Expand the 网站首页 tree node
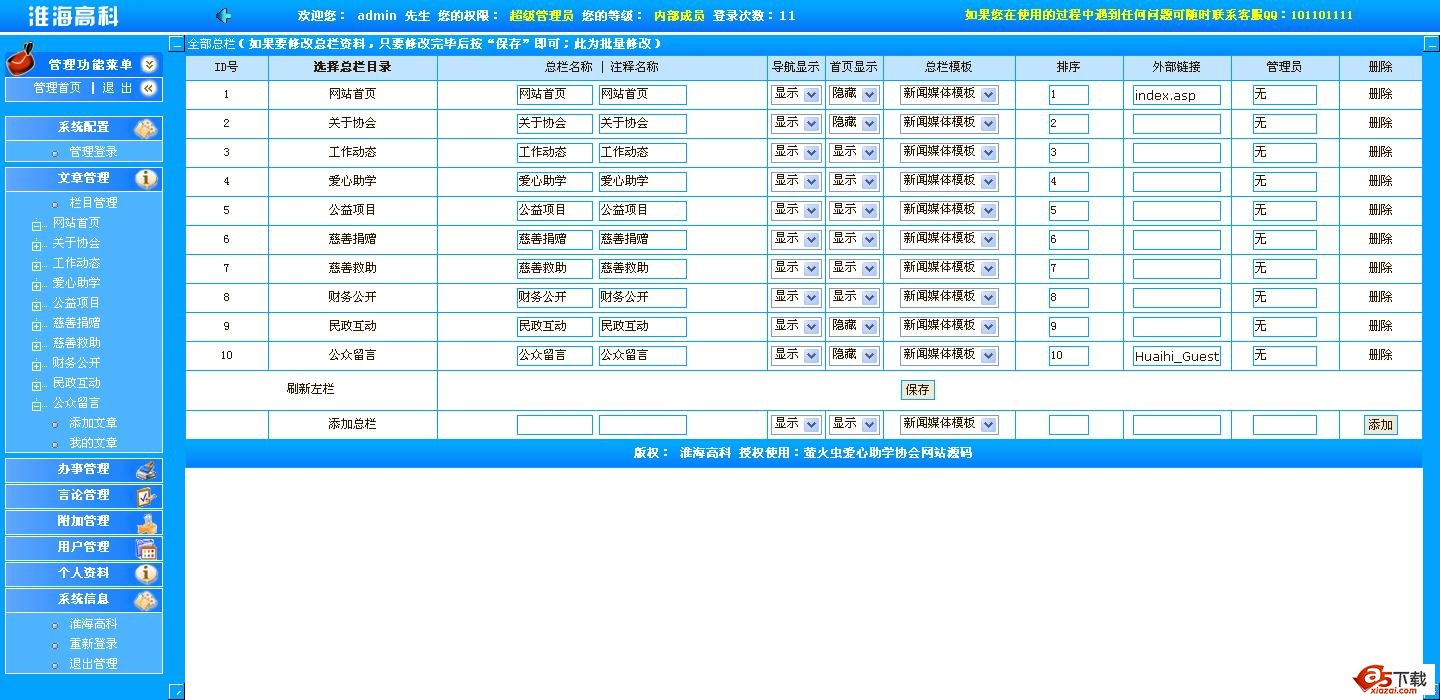The width and height of the screenshot is (1440, 700). coord(37,225)
